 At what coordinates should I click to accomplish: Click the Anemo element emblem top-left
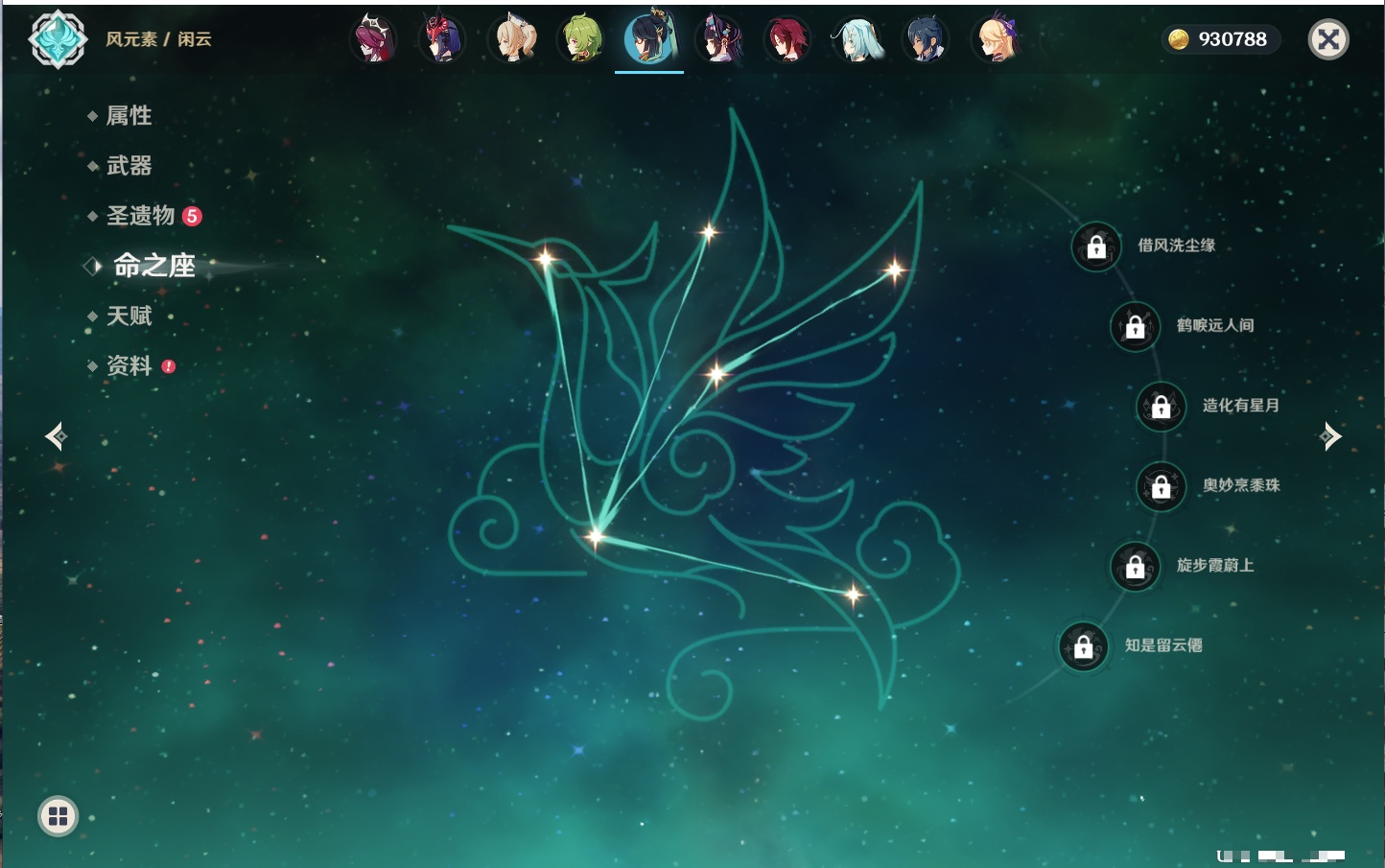pos(58,39)
